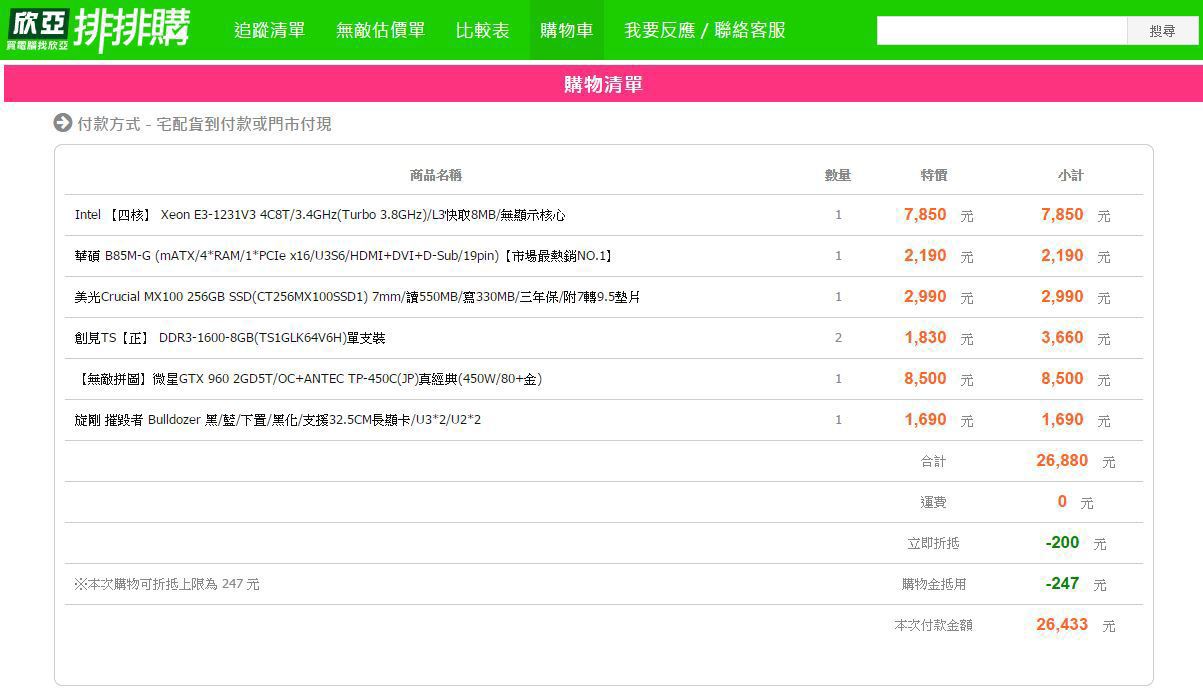This screenshot has height=689, width=1203.
Task: Click the 1,690 subtotal for Bulldozer case
Action: point(1062,419)
